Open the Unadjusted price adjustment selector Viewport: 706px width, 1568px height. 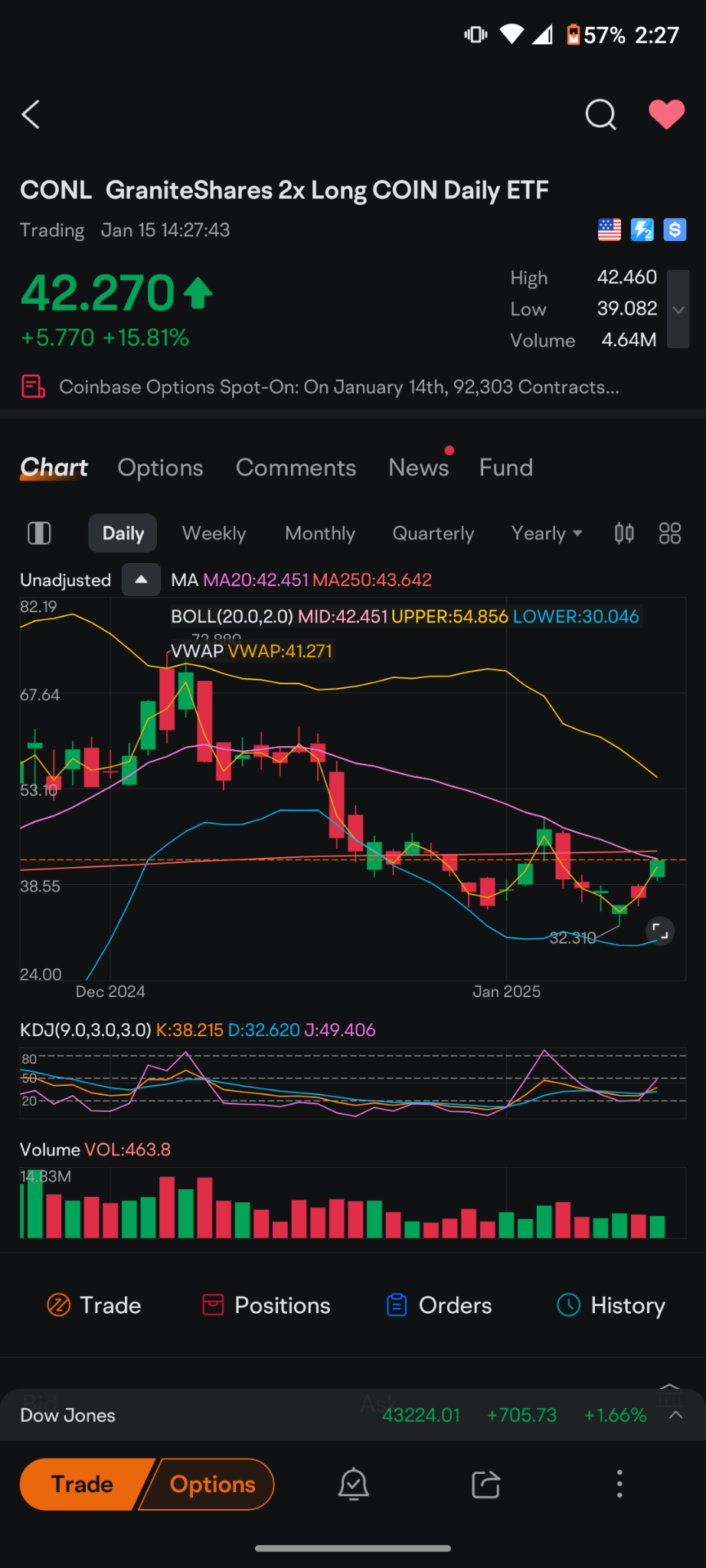click(x=65, y=580)
